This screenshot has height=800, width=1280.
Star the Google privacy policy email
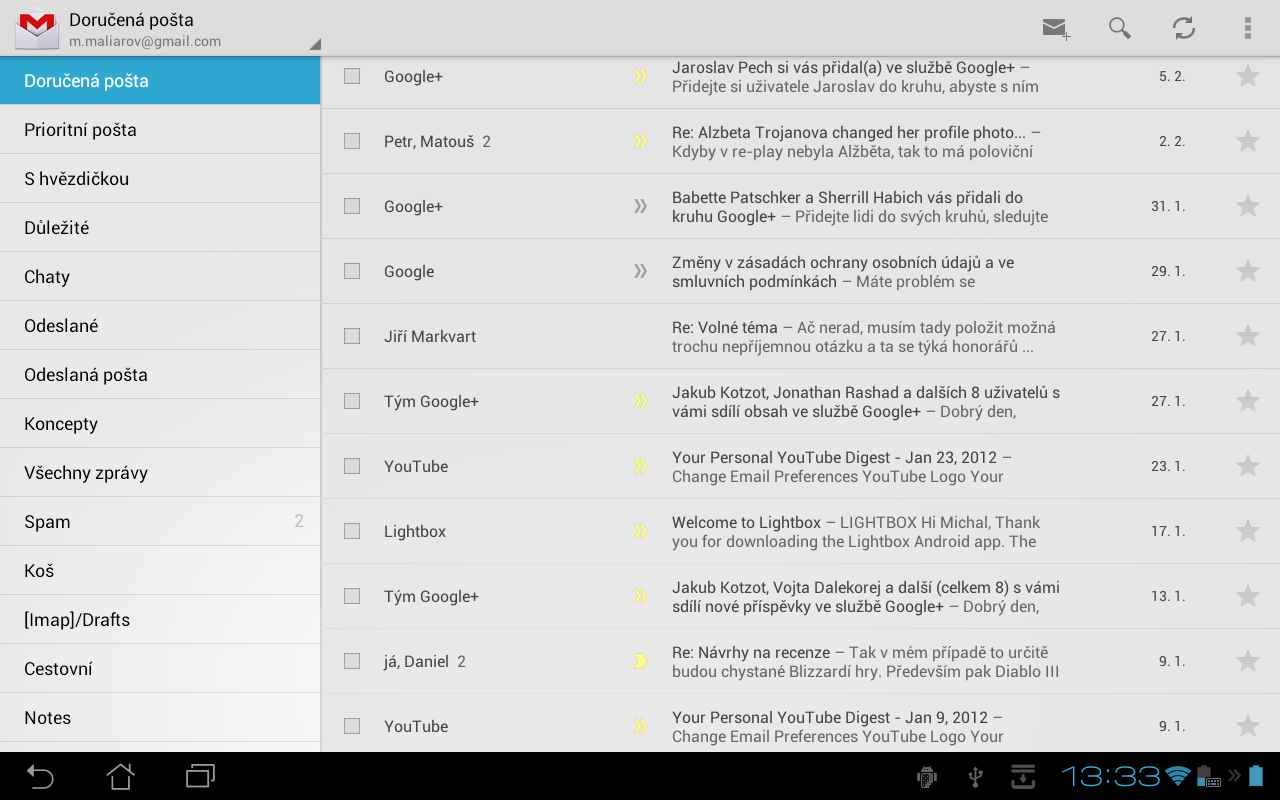coord(1247,271)
